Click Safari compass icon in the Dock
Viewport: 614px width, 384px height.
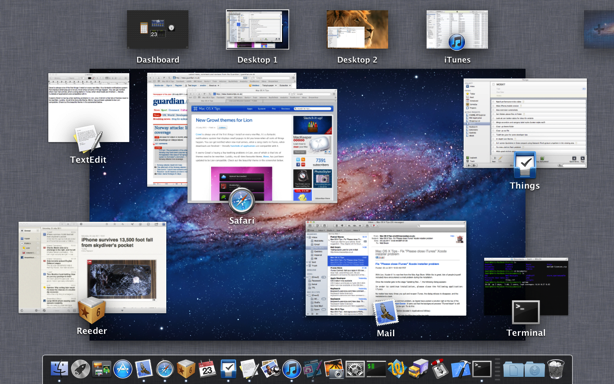click(165, 369)
